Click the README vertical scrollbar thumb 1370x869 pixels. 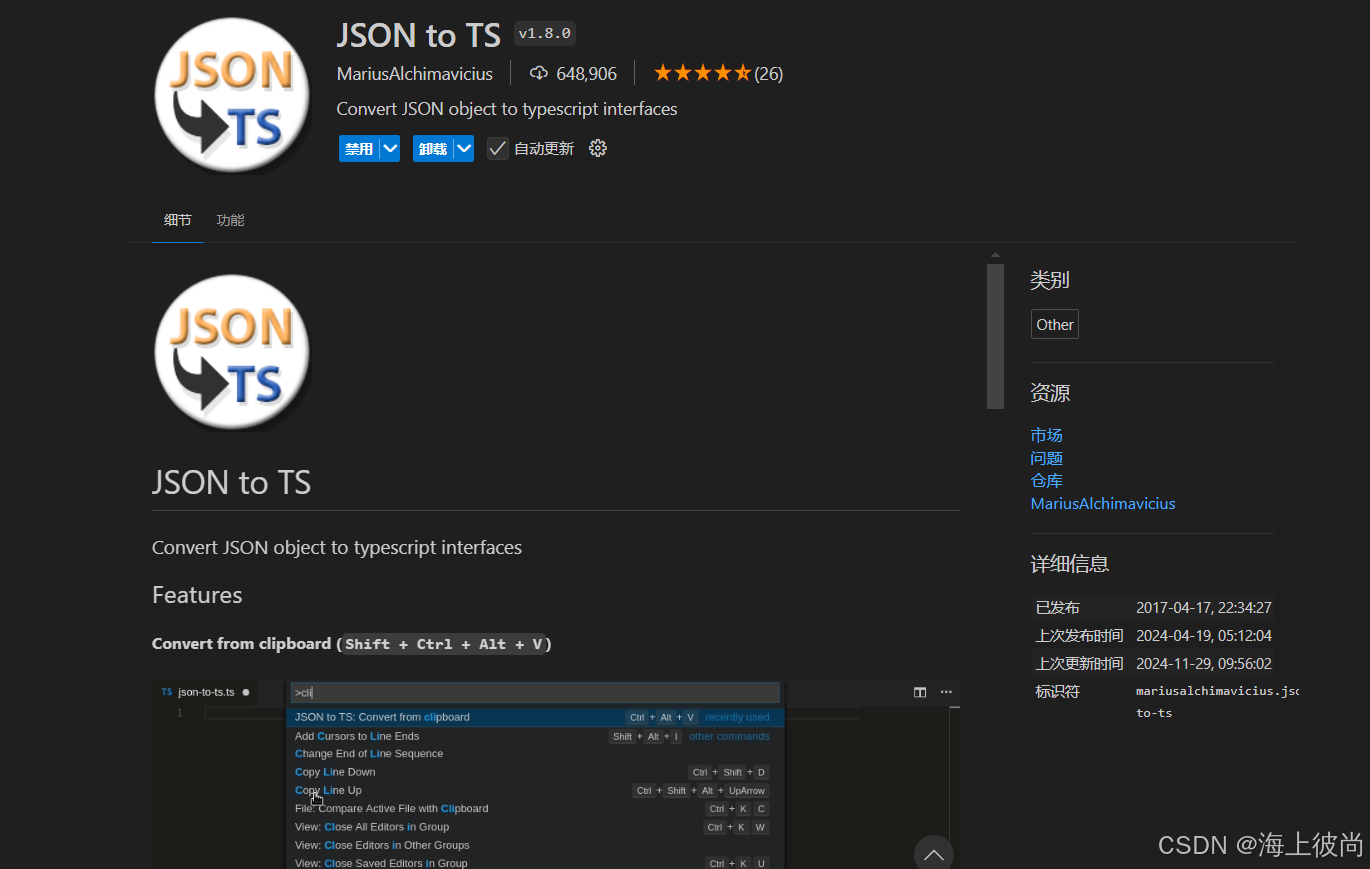pos(995,336)
